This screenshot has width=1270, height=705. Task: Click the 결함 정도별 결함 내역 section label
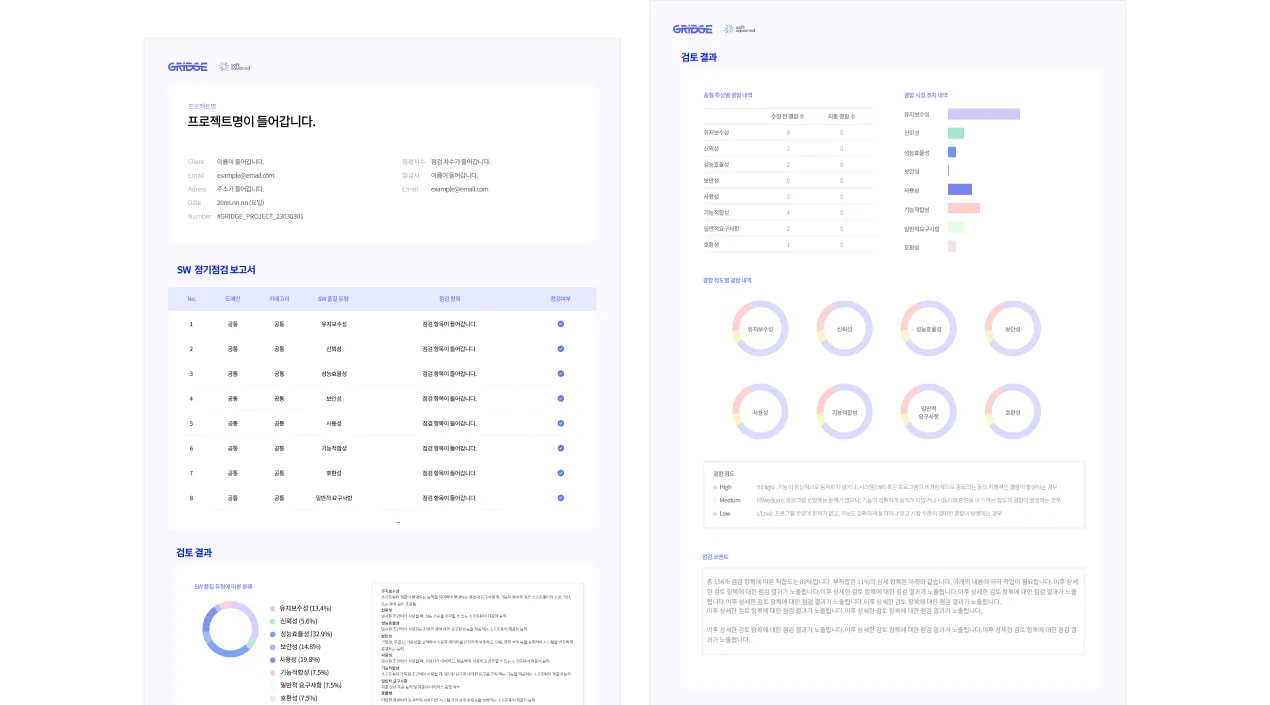[727, 281]
